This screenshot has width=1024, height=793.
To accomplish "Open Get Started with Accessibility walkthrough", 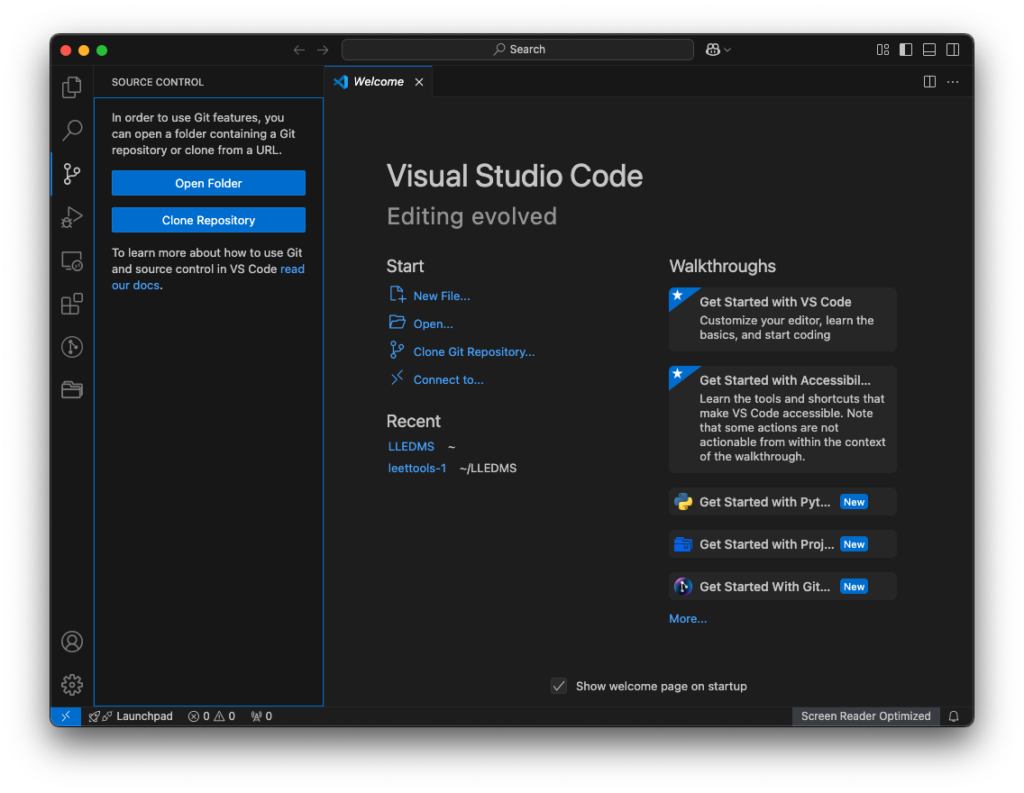I will coord(782,419).
